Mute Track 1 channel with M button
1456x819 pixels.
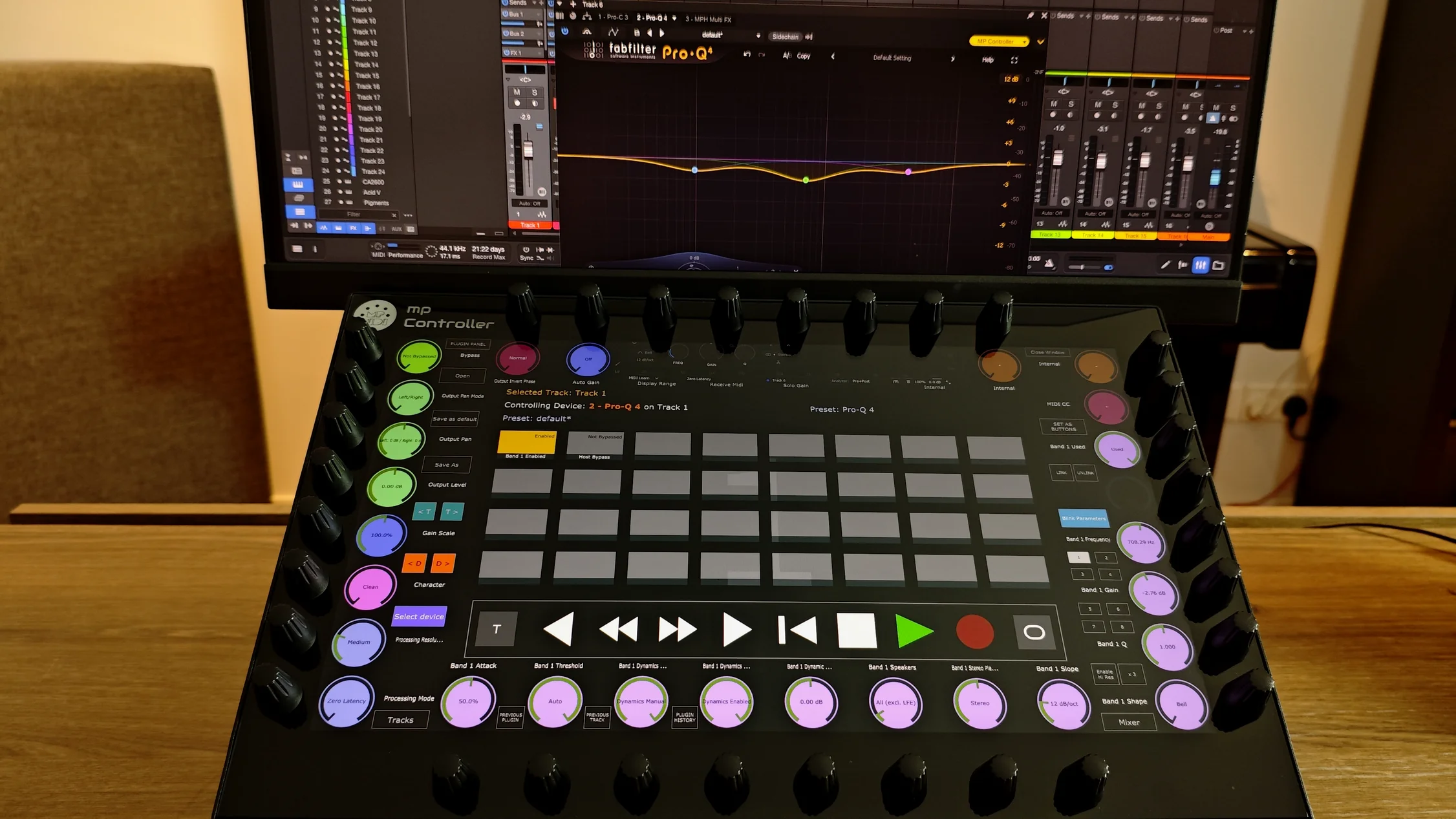517,92
